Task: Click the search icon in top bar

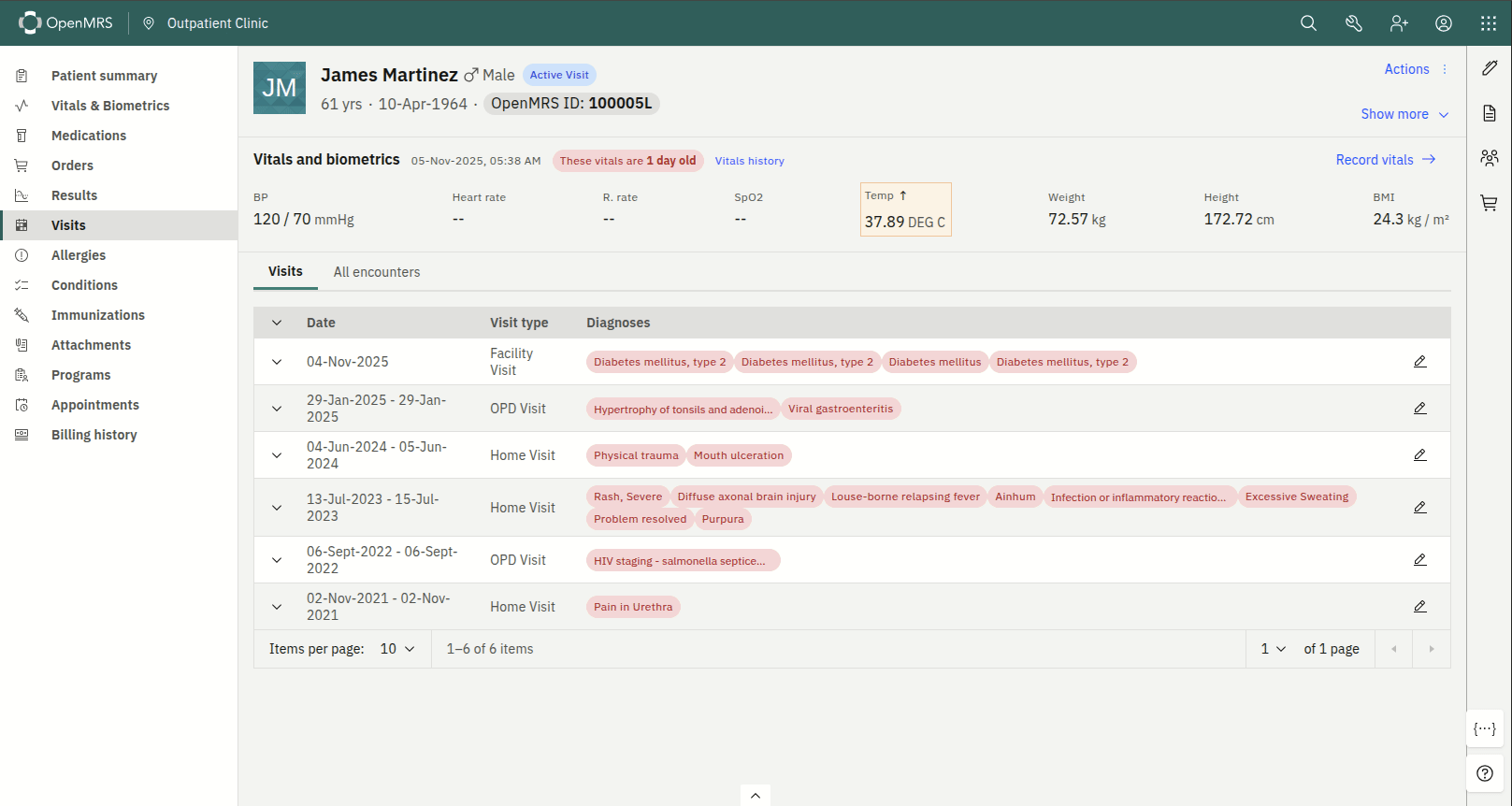Action: (1308, 23)
